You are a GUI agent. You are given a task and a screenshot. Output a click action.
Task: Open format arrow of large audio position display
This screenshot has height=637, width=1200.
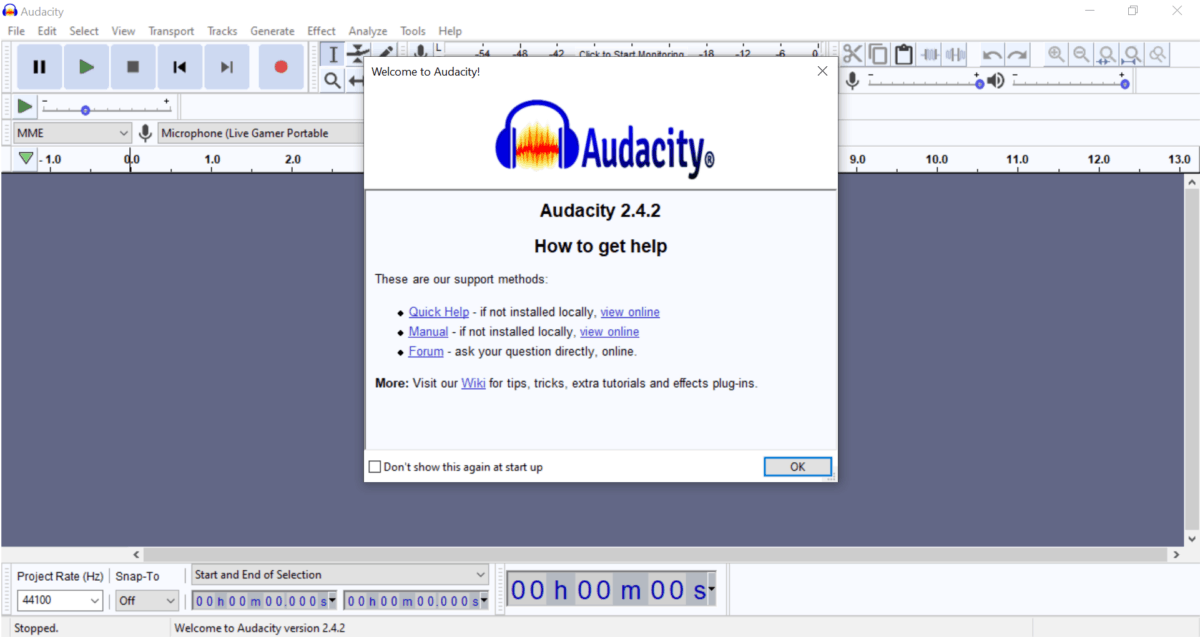[711, 591]
